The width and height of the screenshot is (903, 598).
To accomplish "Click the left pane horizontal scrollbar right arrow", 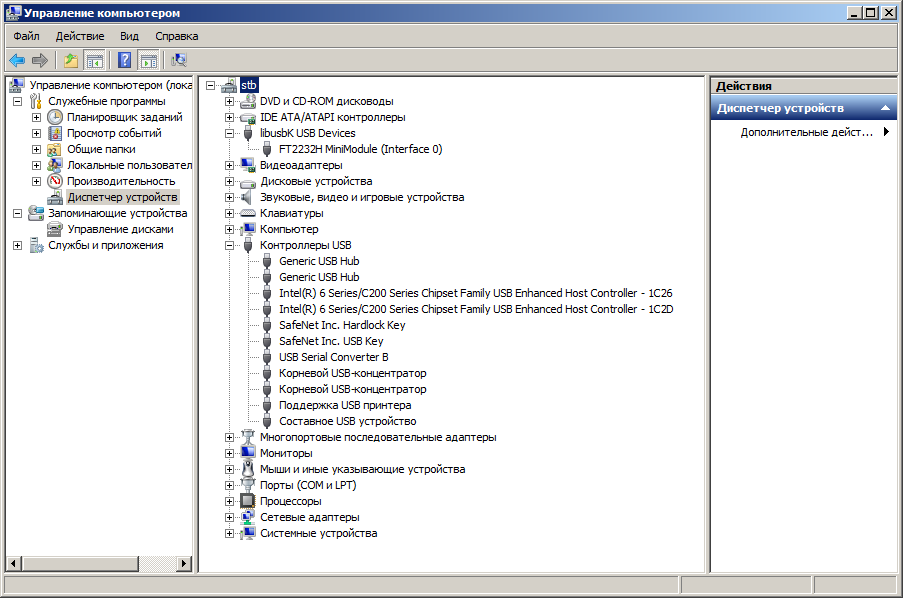I will pyautogui.click(x=184, y=563).
